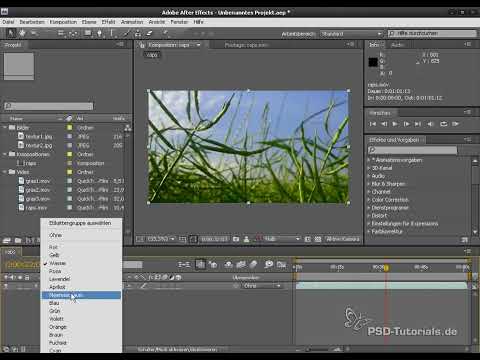Collapse the Kompositionen folder
This screenshot has width=480, height=360.
click(x=5, y=154)
